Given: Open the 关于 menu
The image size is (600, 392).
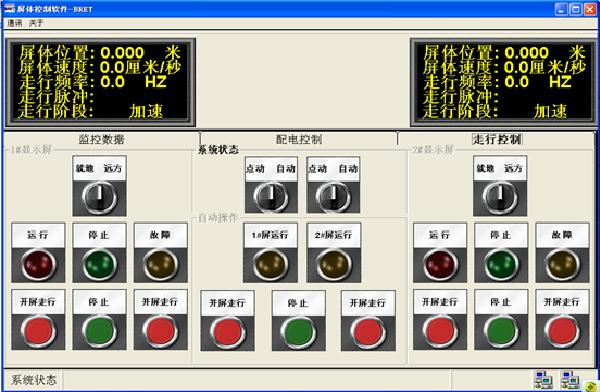Looking at the screenshot, I should [x=36, y=23].
